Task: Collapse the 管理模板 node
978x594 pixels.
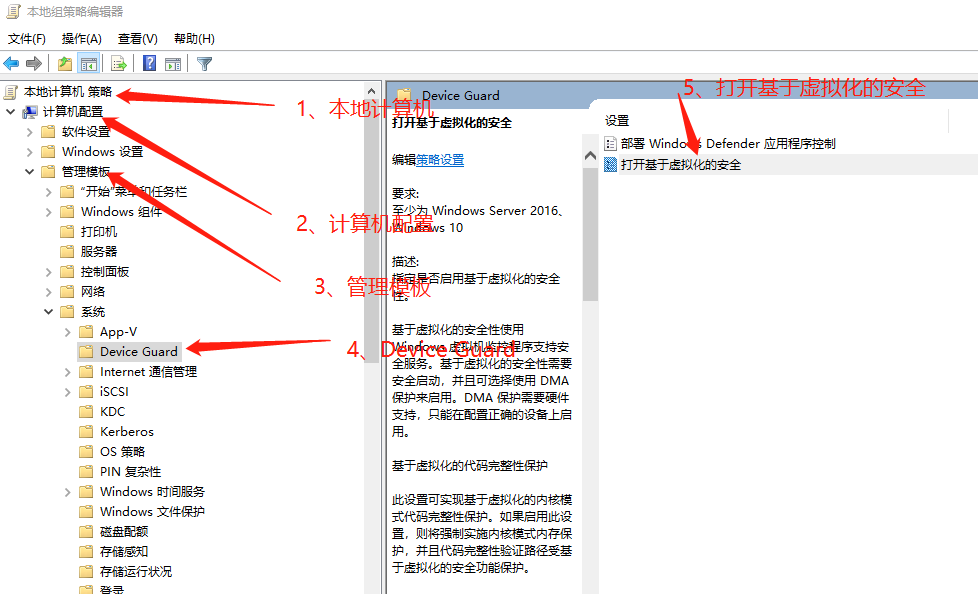Action: tap(29, 171)
